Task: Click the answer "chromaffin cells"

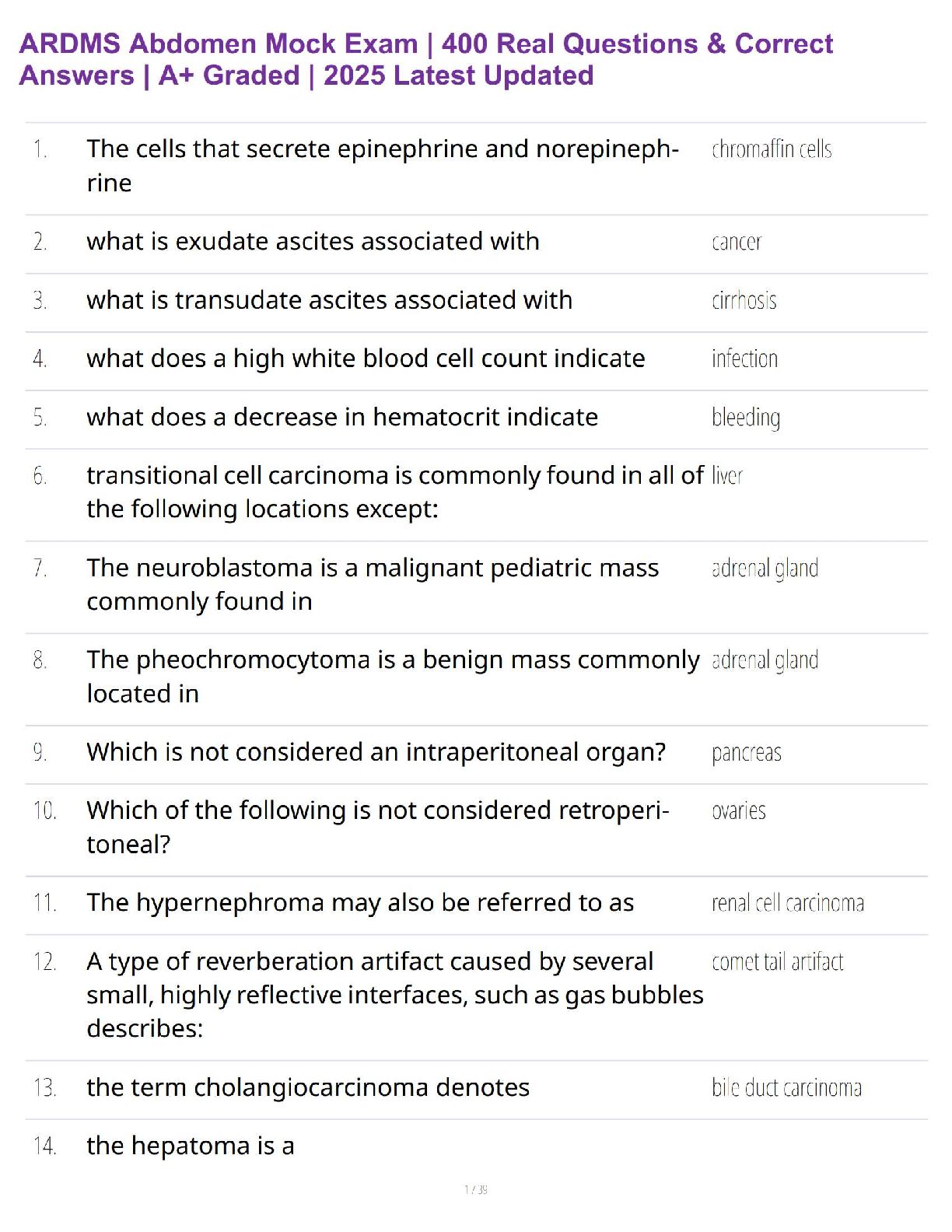Action: [x=771, y=149]
